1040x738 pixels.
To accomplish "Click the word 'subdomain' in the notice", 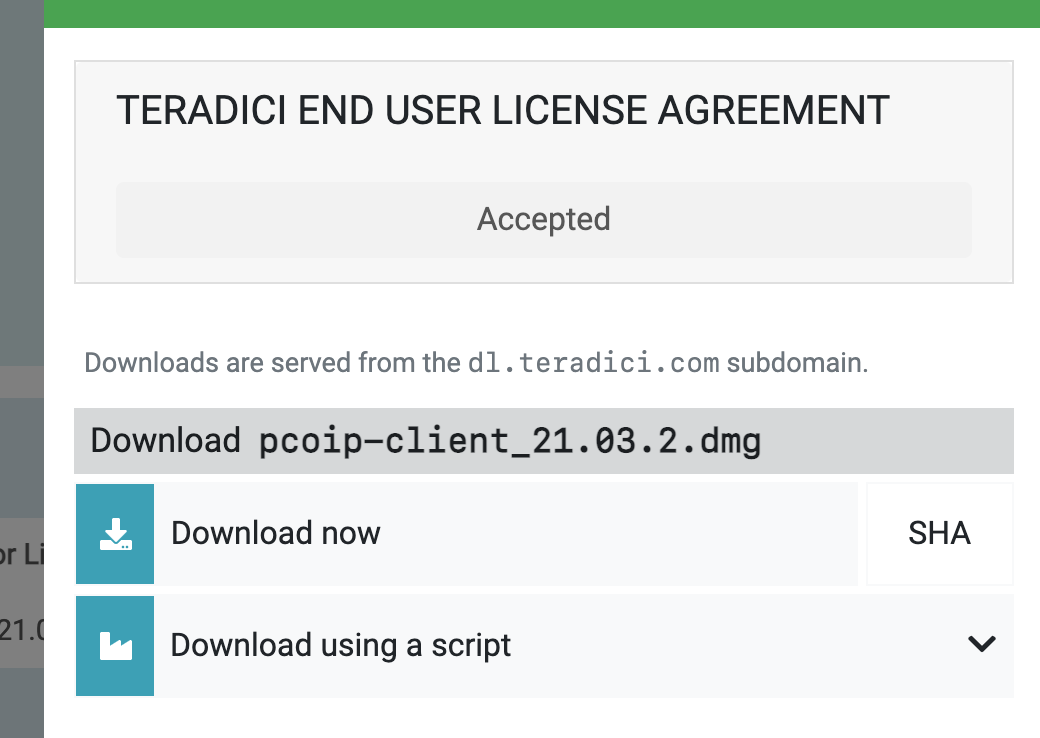I will click(x=795, y=362).
